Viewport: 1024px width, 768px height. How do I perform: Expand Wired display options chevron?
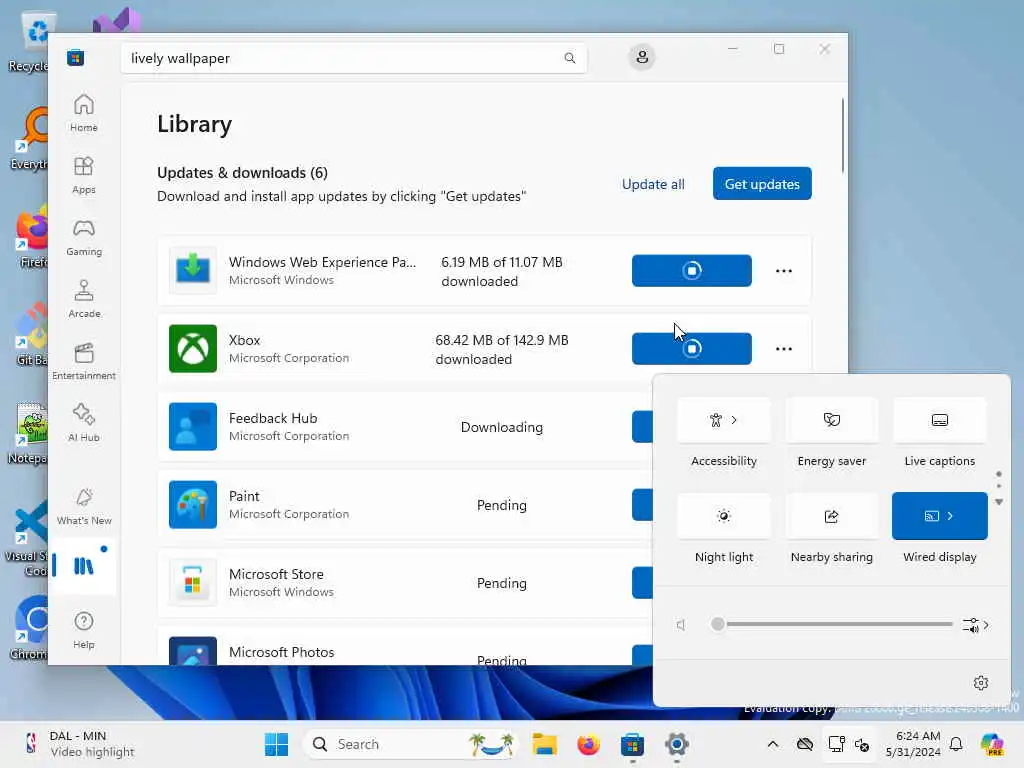[x=951, y=516]
